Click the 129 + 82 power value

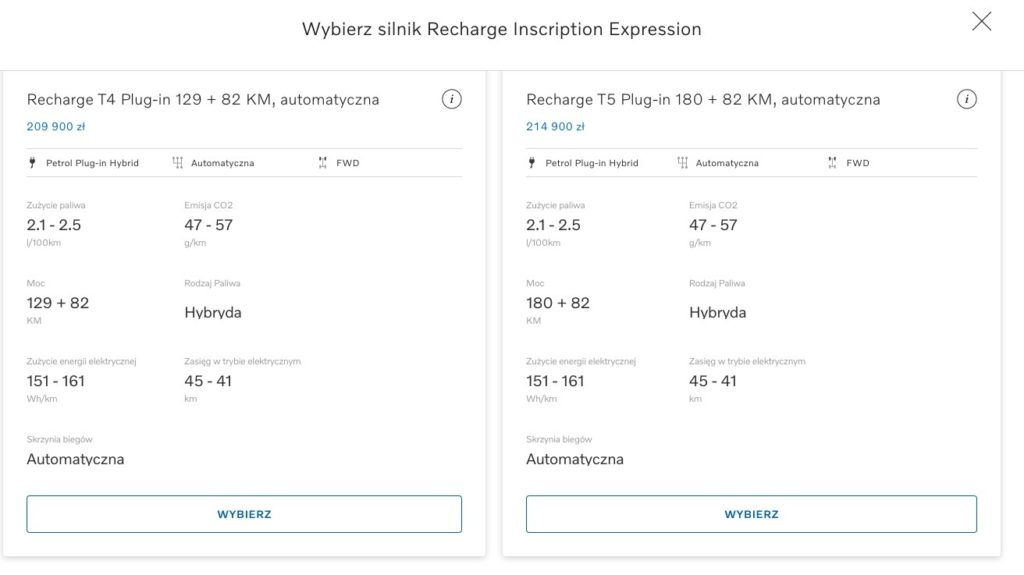point(57,303)
